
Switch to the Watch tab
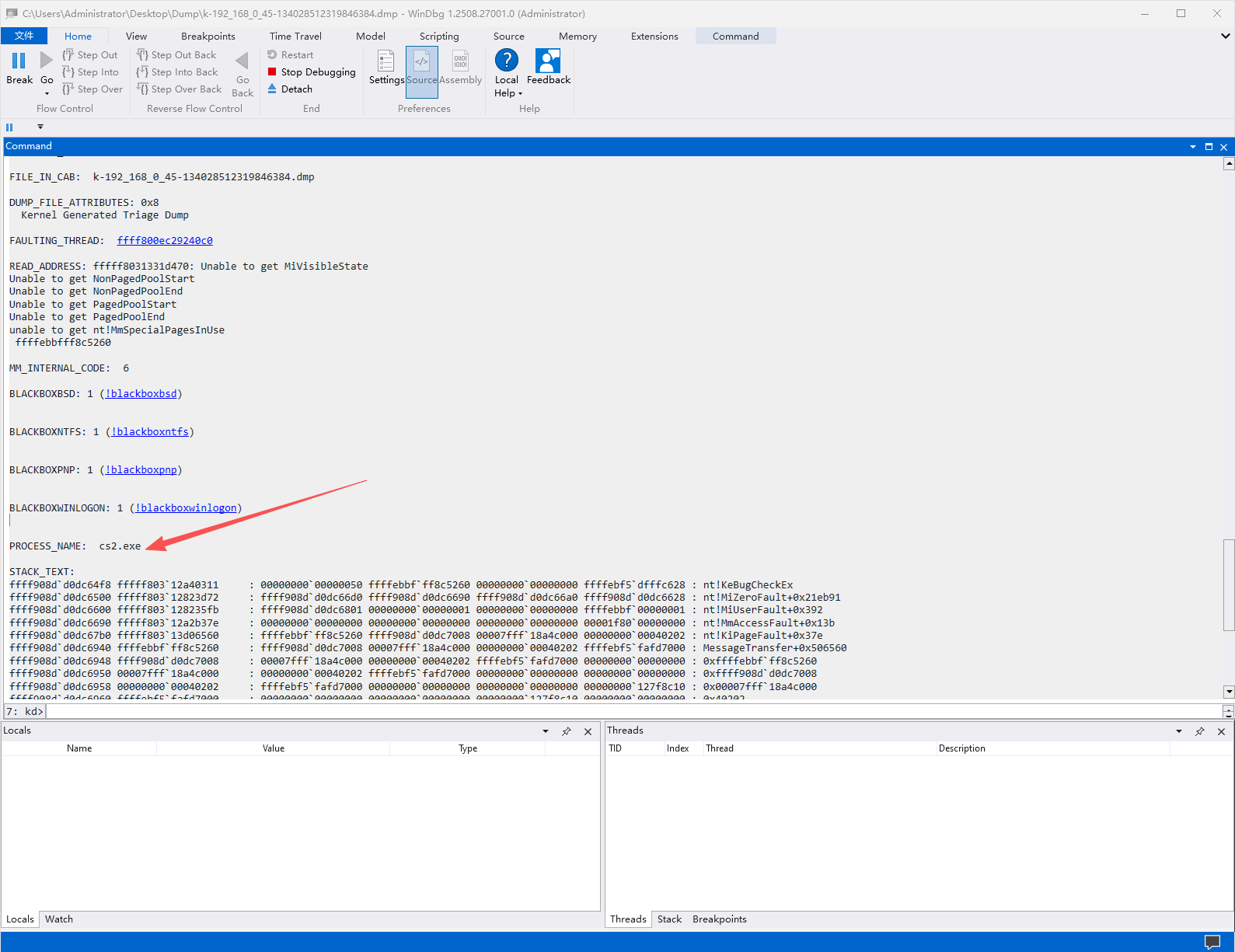(59, 919)
